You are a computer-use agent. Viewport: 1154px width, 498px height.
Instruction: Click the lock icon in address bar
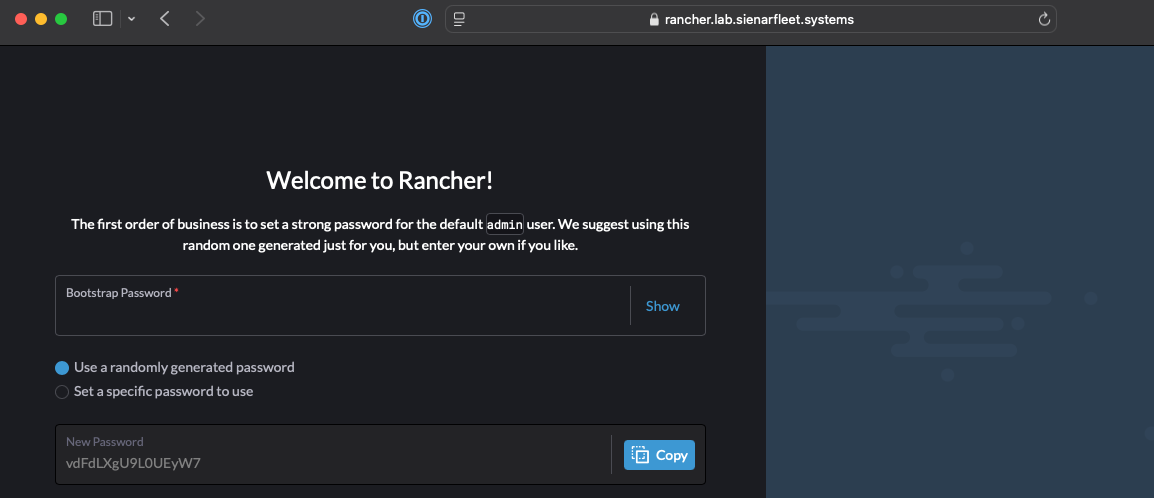(654, 20)
